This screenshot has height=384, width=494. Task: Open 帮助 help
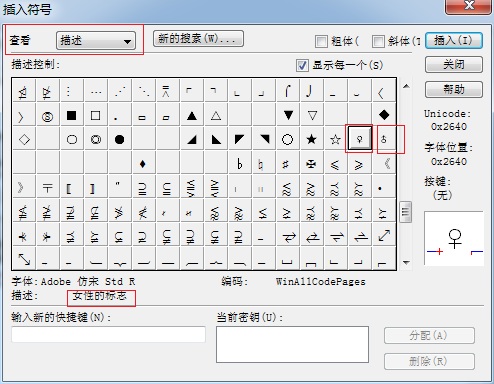[x=454, y=89]
